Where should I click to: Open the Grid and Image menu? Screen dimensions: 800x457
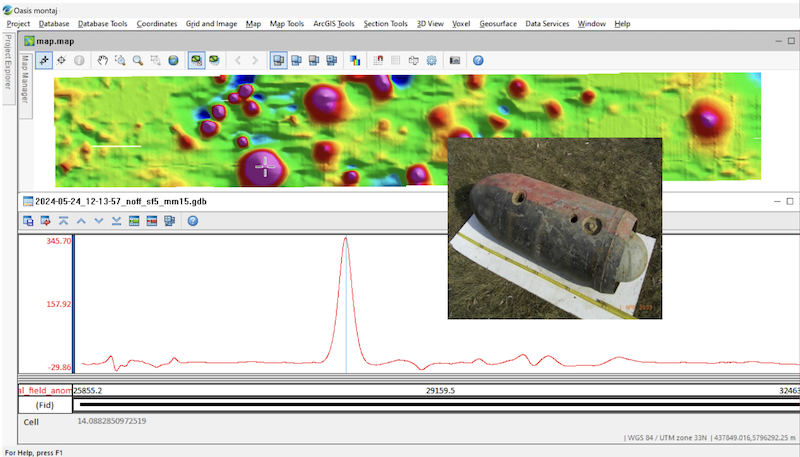tap(211, 23)
